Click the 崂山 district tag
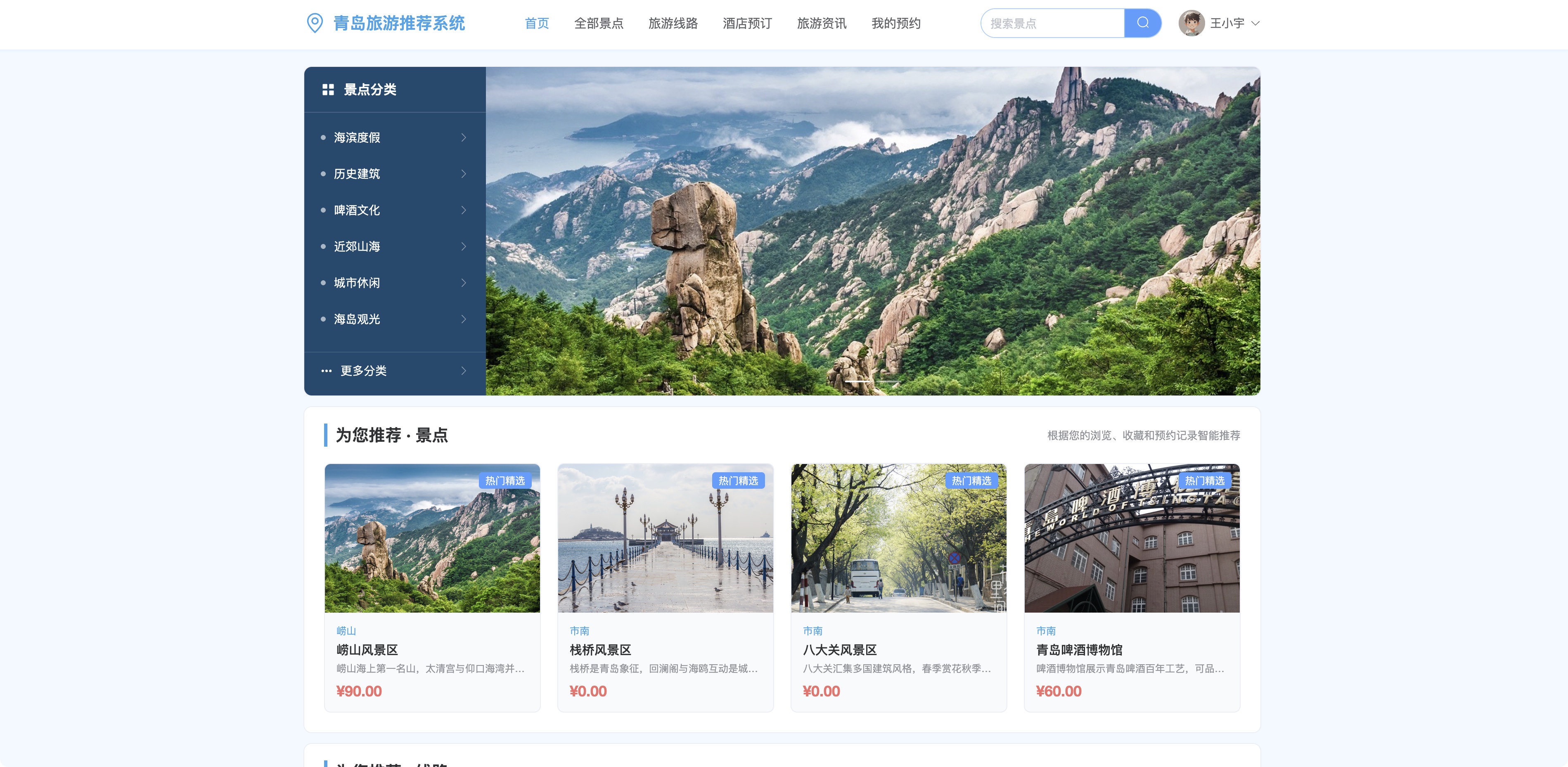Image resolution: width=1568 pixels, height=767 pixels. pyautogui.click(x=346, y=631)
